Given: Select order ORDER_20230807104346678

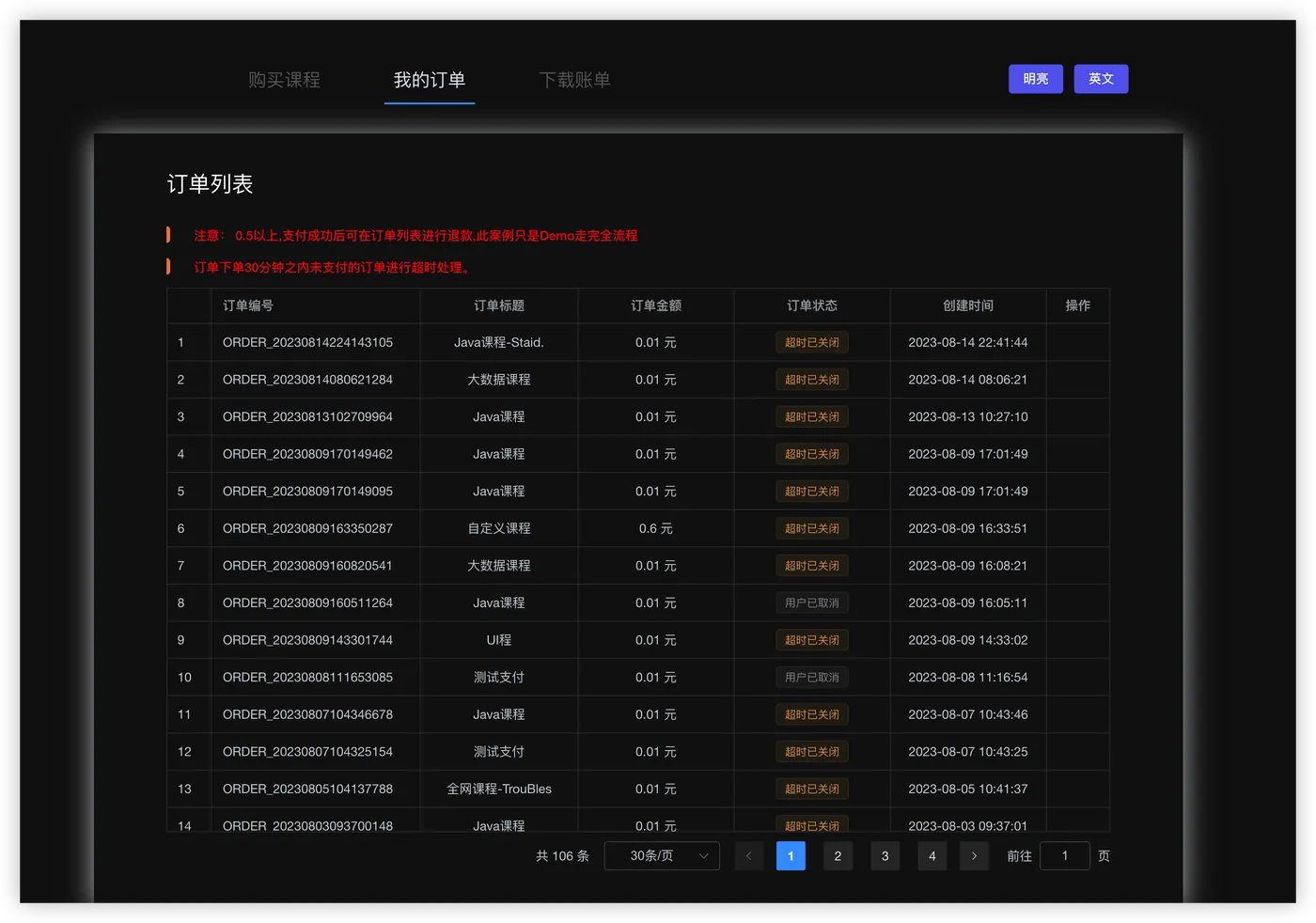Looking at the screenshot, I should (307, 714).
